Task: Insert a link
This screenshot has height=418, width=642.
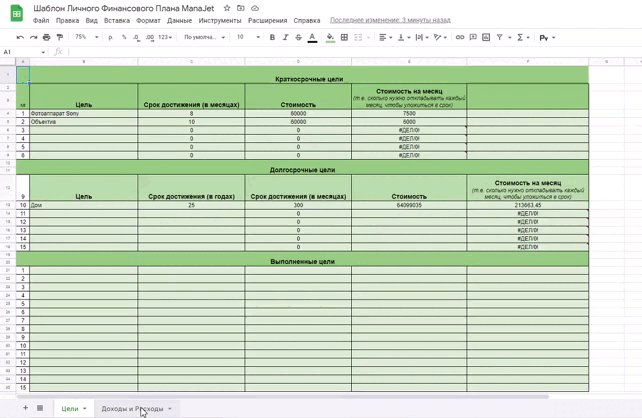Action: coord(460,37)
